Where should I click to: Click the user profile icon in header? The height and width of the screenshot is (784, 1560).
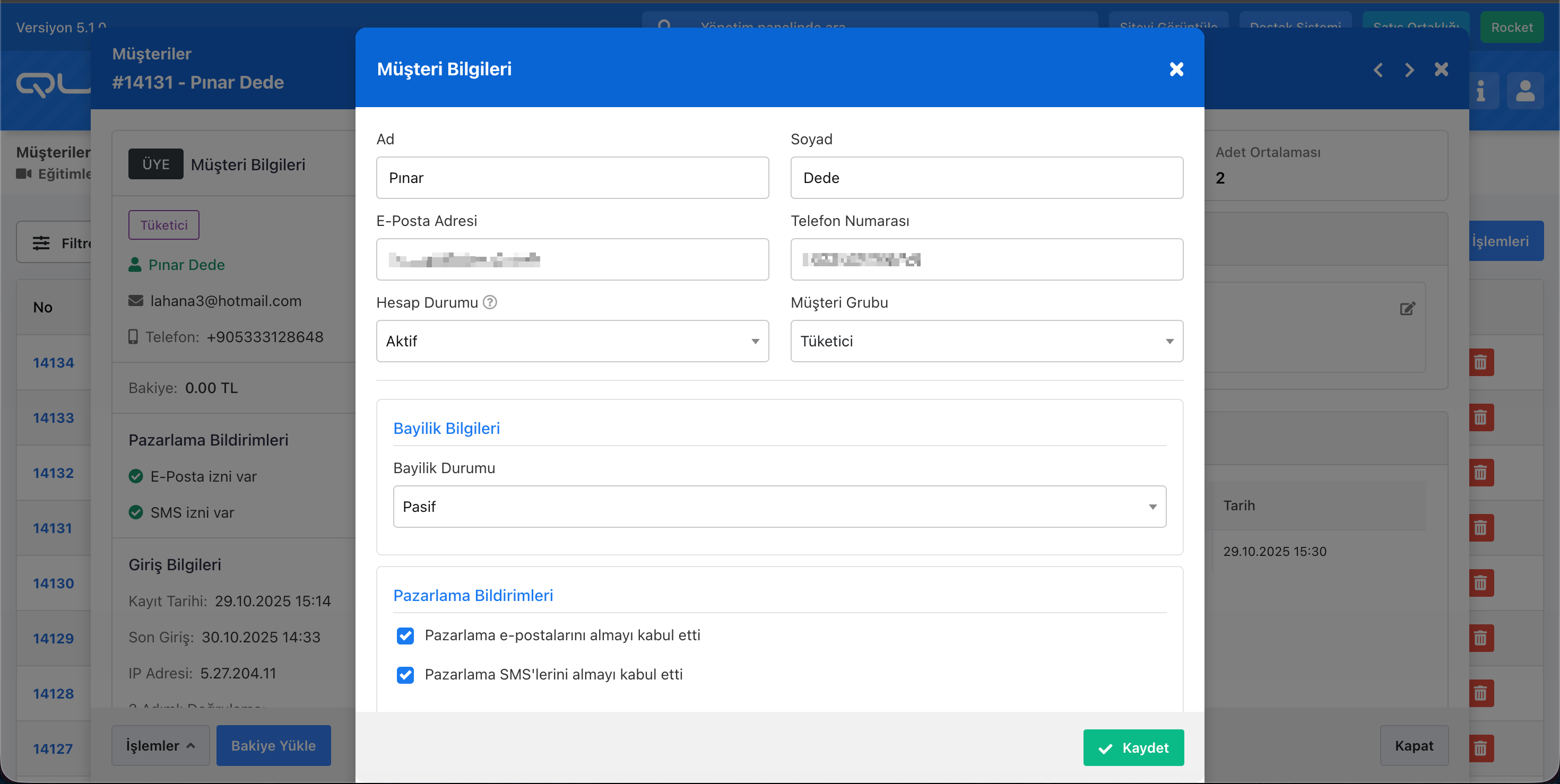tap(1525, 91)
